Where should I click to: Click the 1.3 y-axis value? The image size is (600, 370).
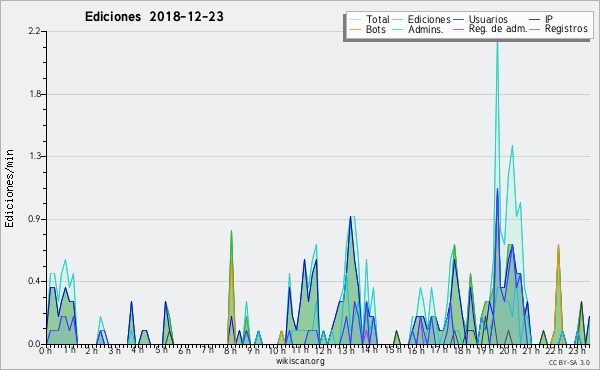pos(35,156)
